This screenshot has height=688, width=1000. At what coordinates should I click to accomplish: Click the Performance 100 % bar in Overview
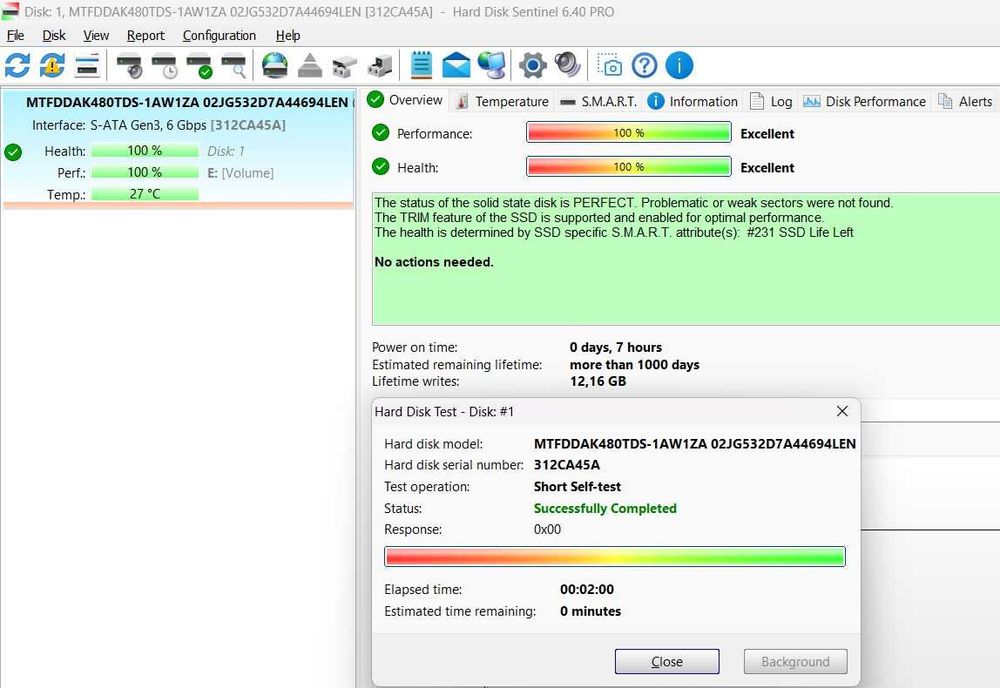click(629, 133)
